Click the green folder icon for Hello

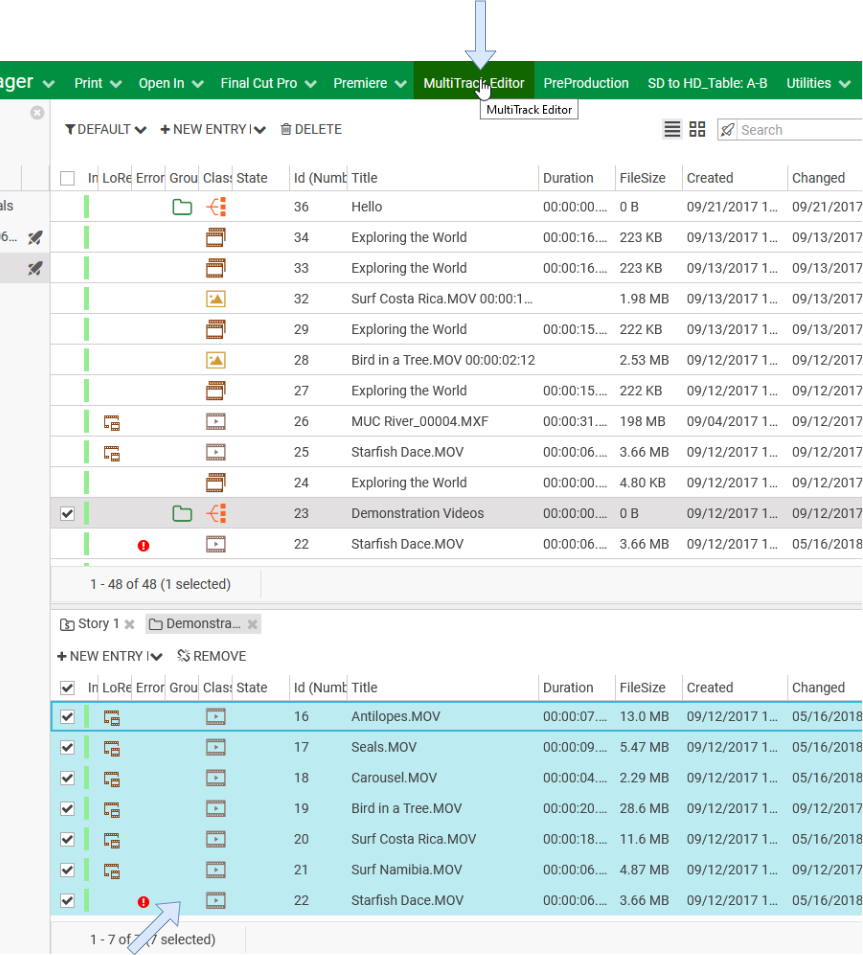[x=181, y=207]
